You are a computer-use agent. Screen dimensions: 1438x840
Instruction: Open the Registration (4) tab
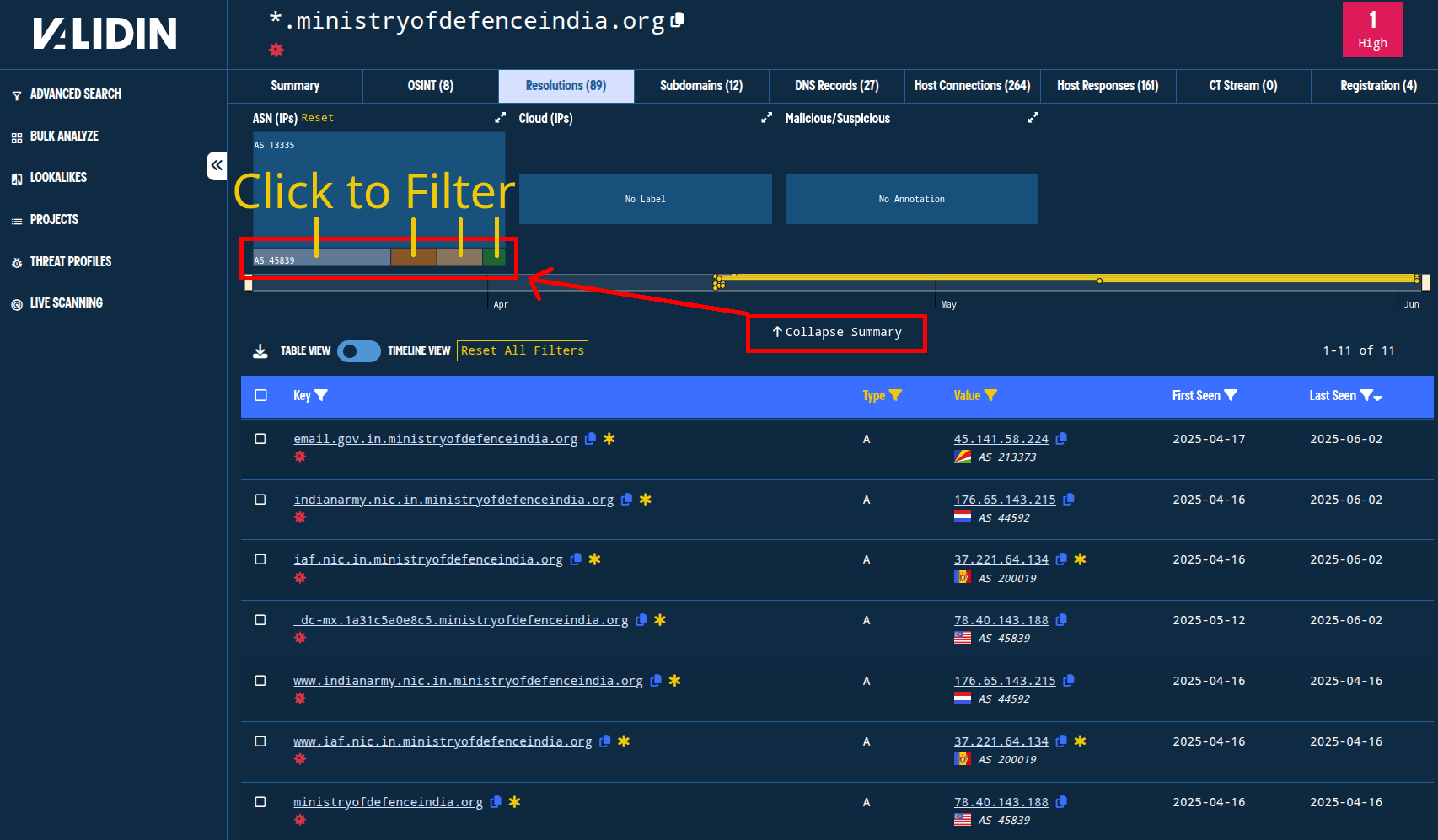1378,86
